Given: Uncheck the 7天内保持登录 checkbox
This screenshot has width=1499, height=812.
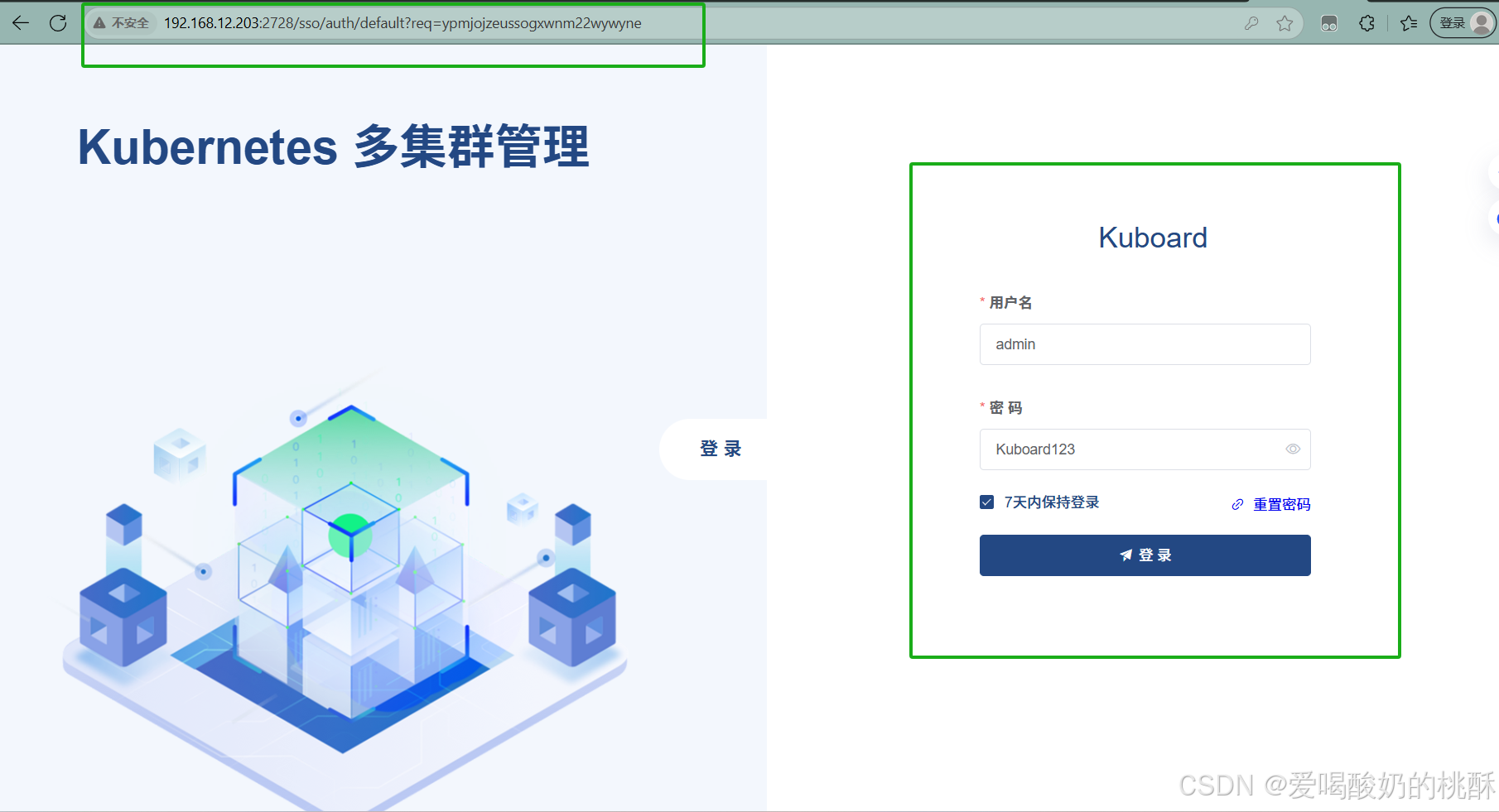Looking at the screenshot, I should click(986, 502).
